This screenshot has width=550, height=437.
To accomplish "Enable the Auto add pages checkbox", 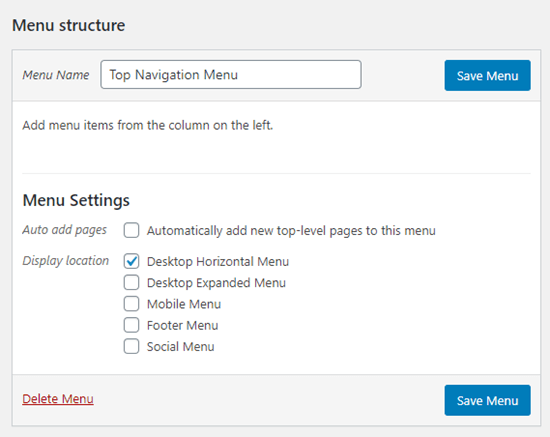I will (x=132, y=230).
